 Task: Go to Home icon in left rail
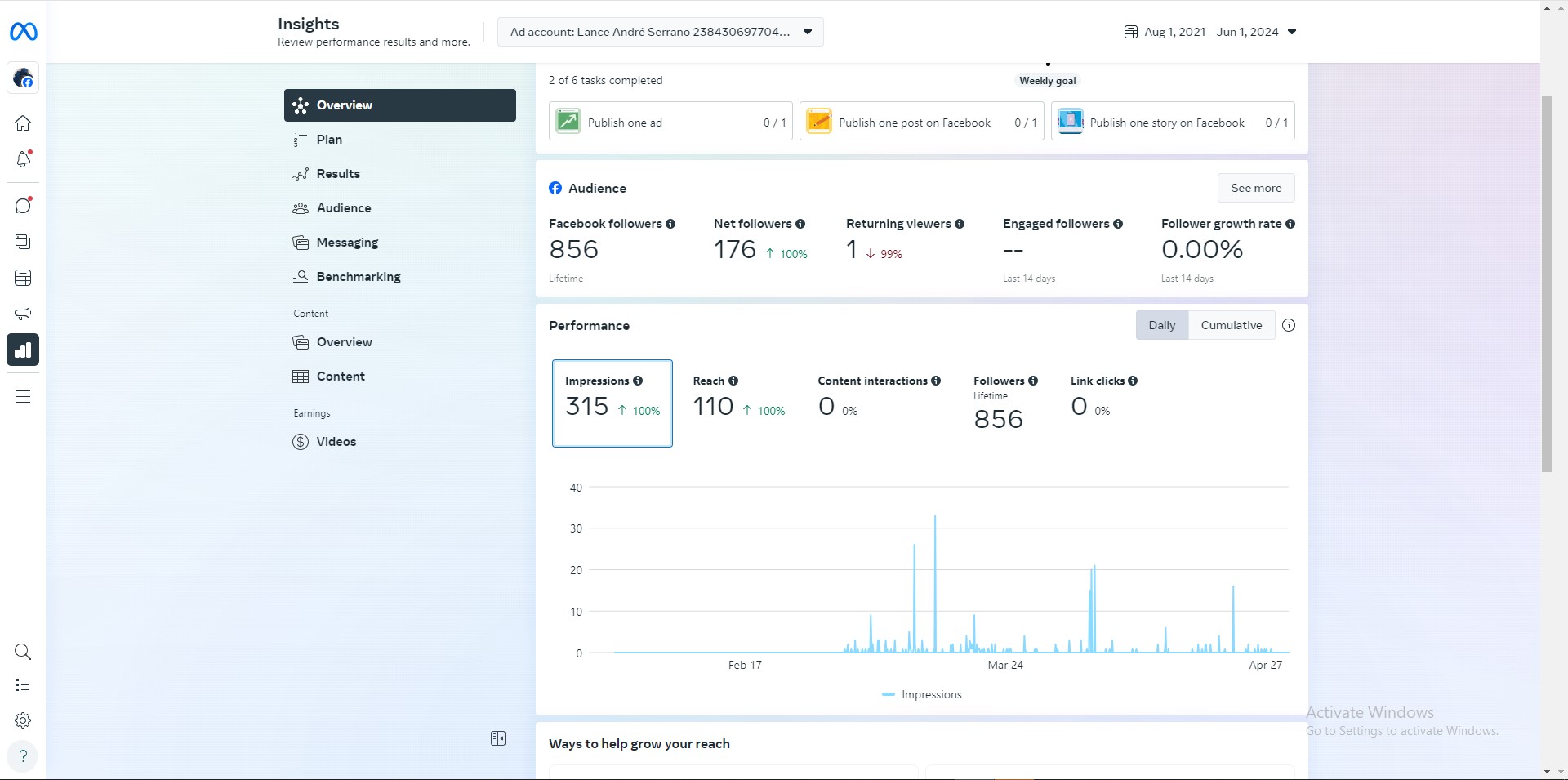point(23,123)
